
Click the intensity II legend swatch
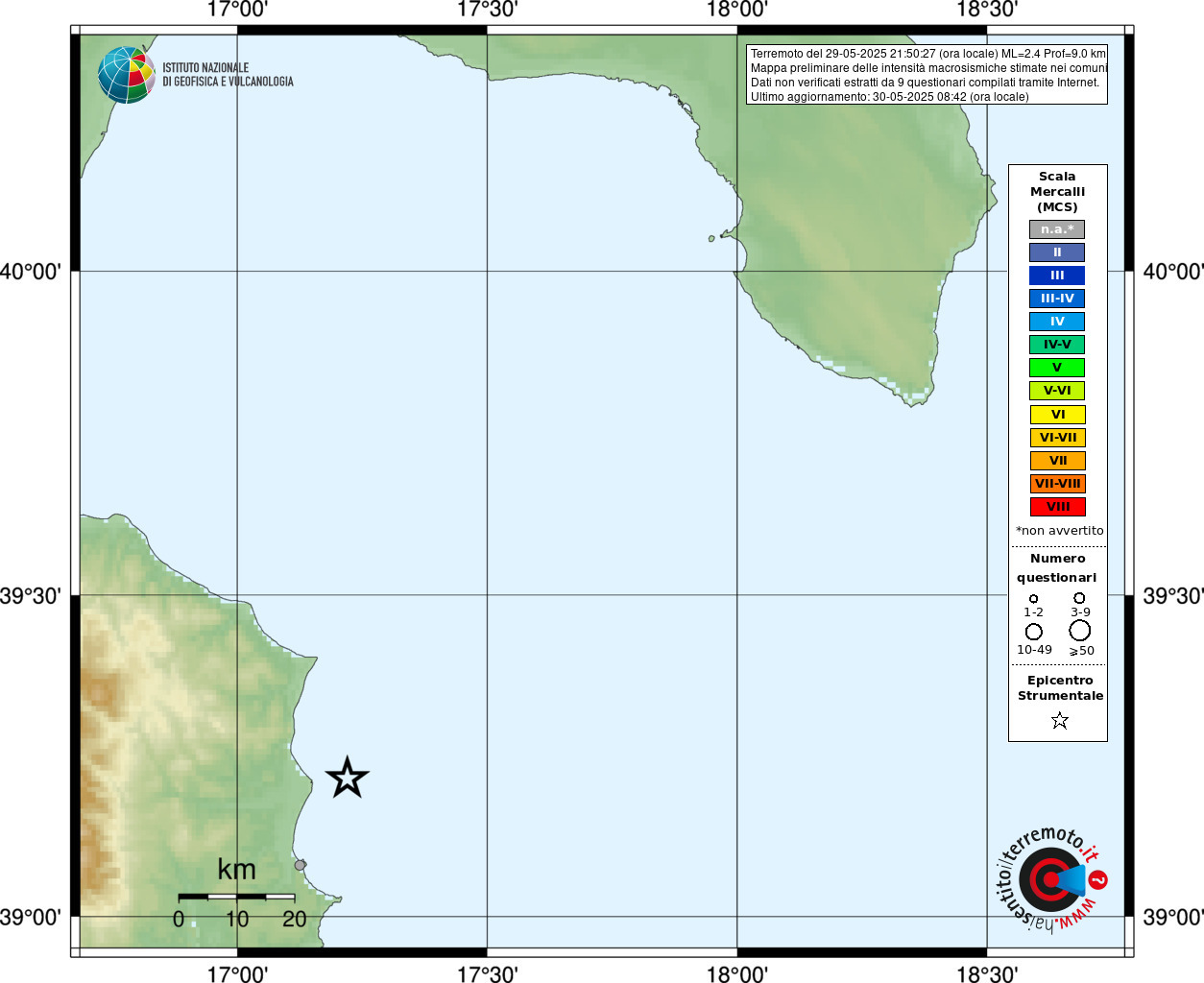1057,252
